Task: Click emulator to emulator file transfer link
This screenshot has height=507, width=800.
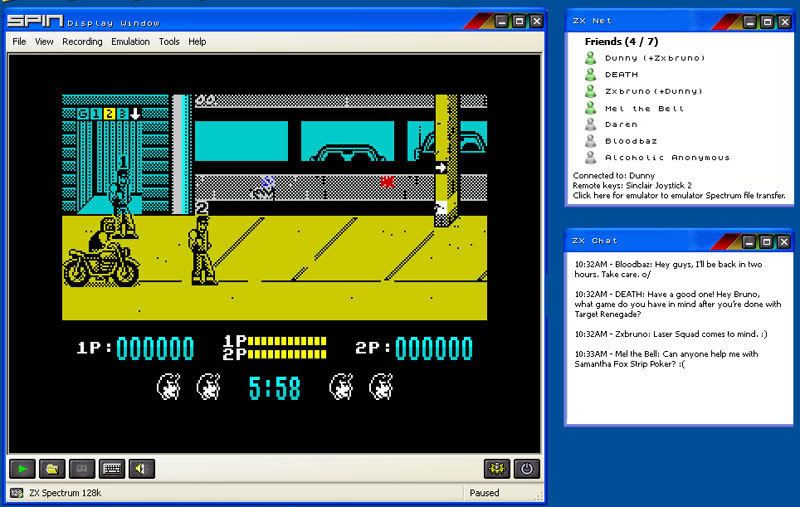Action: coord(679,195)
